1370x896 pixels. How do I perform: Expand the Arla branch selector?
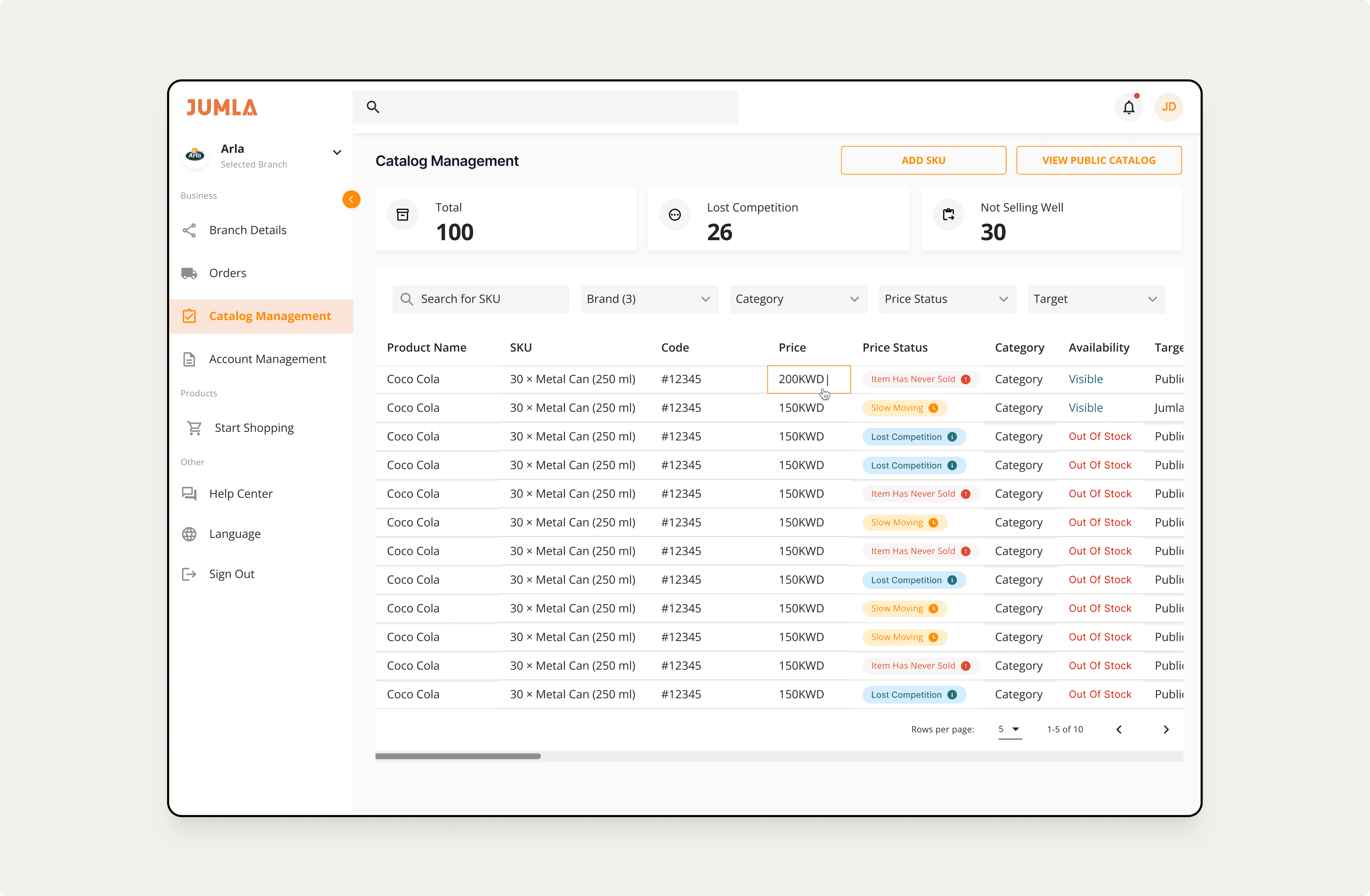click(x=337, y=152)
